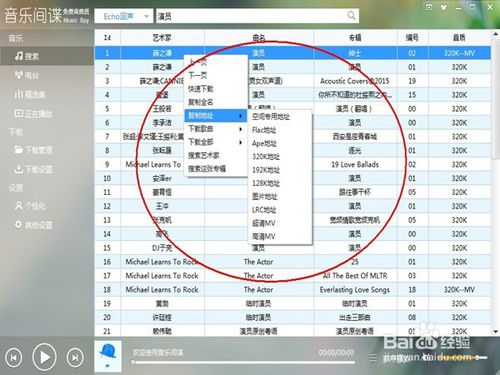
Task: Select 320K地址 from the submenu
Action: pos(280,156)
